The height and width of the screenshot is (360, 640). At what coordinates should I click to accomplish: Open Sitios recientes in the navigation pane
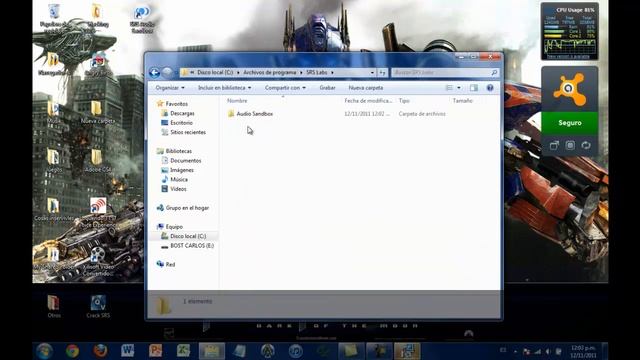click(188, 132)
